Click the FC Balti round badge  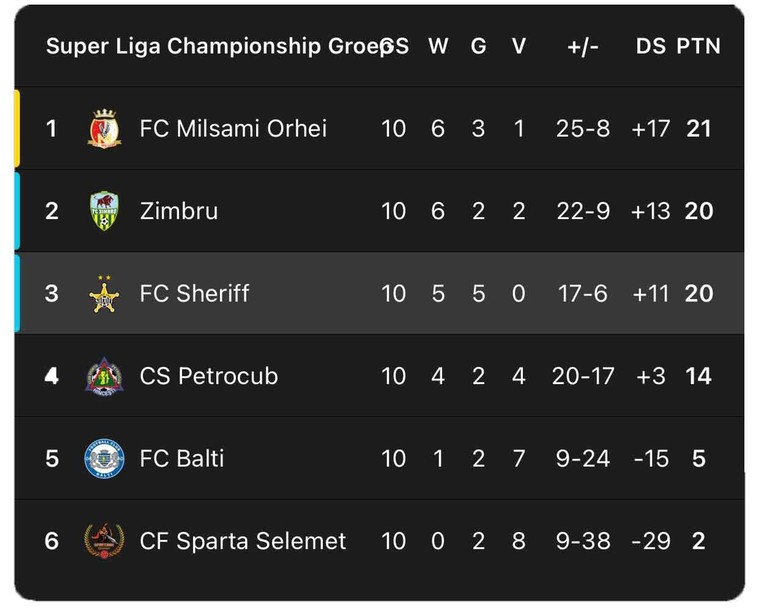(104, 458)
